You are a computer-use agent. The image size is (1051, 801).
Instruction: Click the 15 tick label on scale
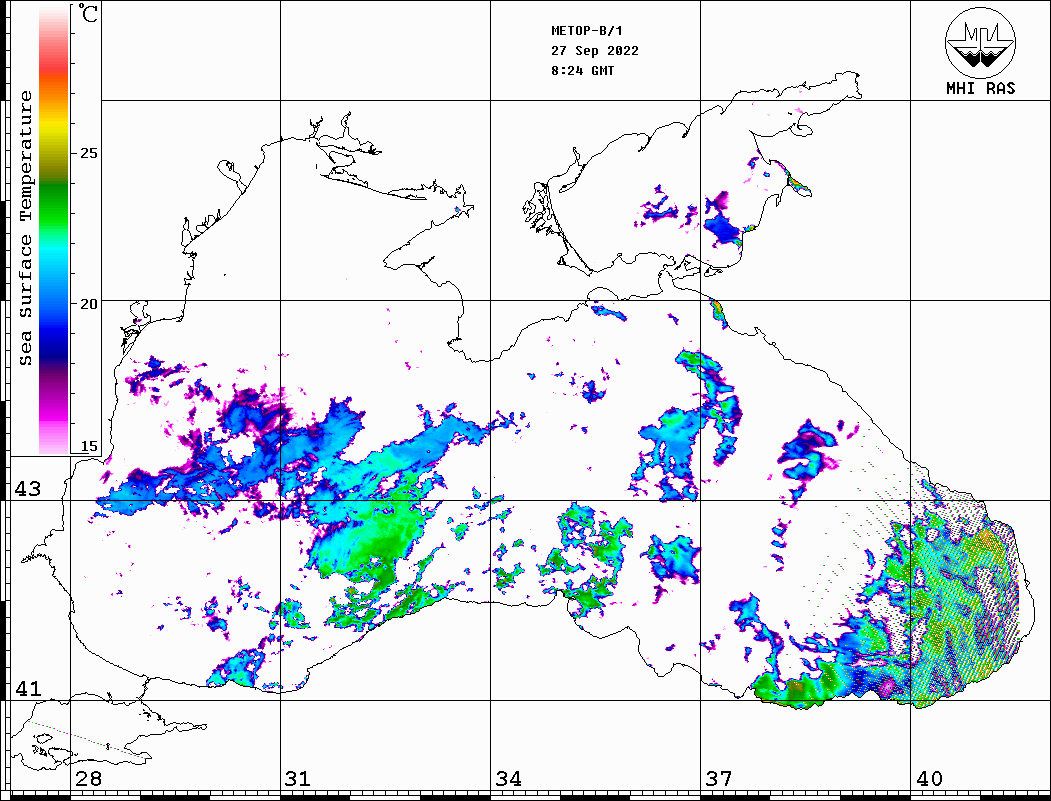click(88, 446)
